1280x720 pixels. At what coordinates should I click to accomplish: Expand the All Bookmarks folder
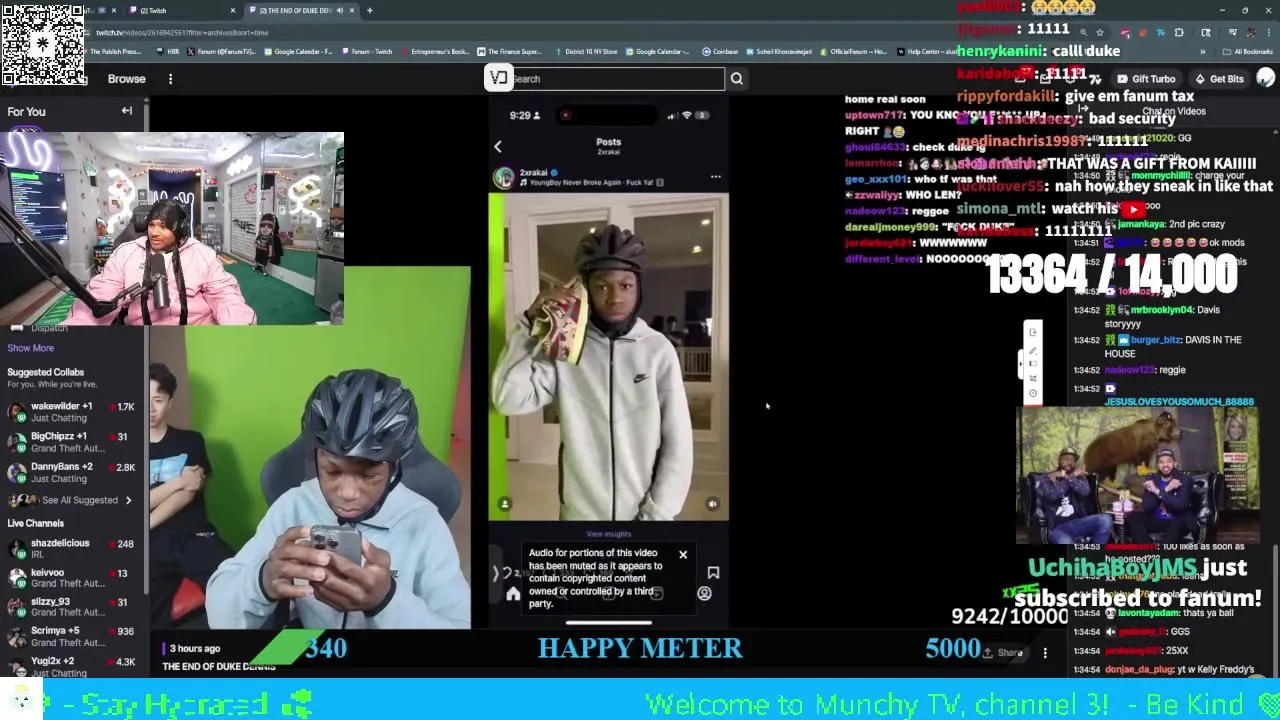pos(1250,51)
